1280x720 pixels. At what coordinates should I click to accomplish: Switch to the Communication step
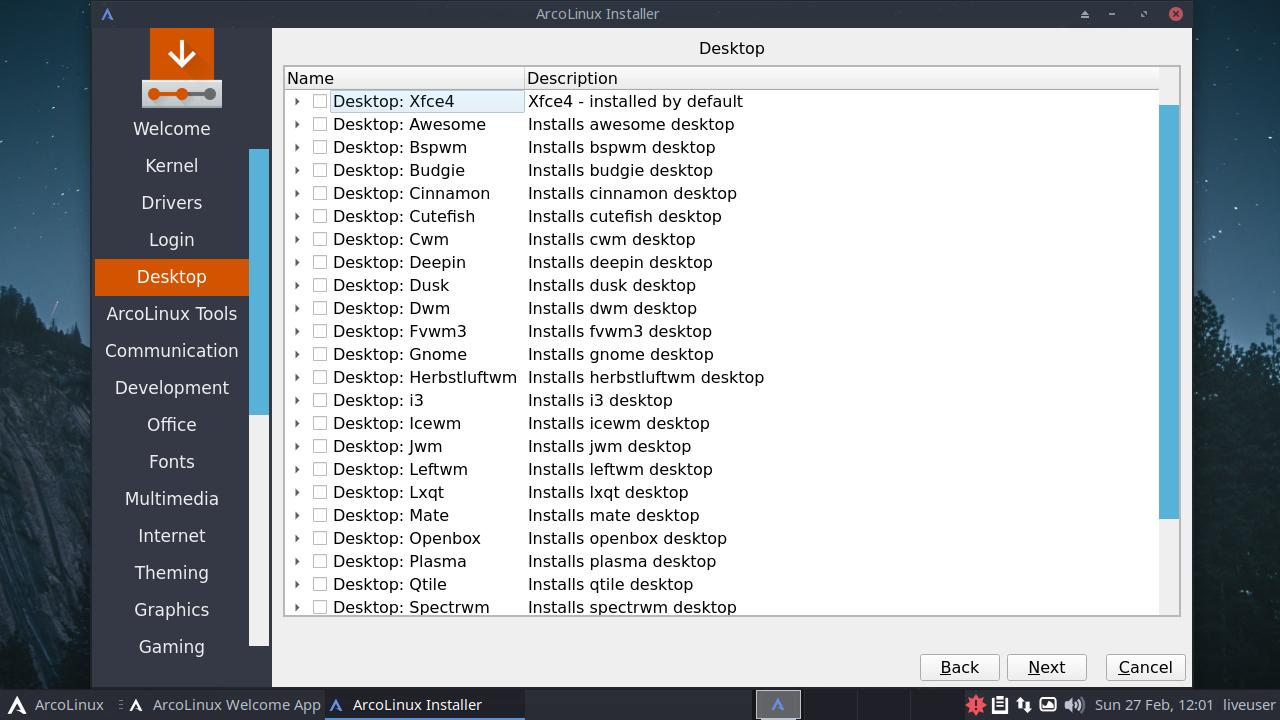[x=172, y=351]
